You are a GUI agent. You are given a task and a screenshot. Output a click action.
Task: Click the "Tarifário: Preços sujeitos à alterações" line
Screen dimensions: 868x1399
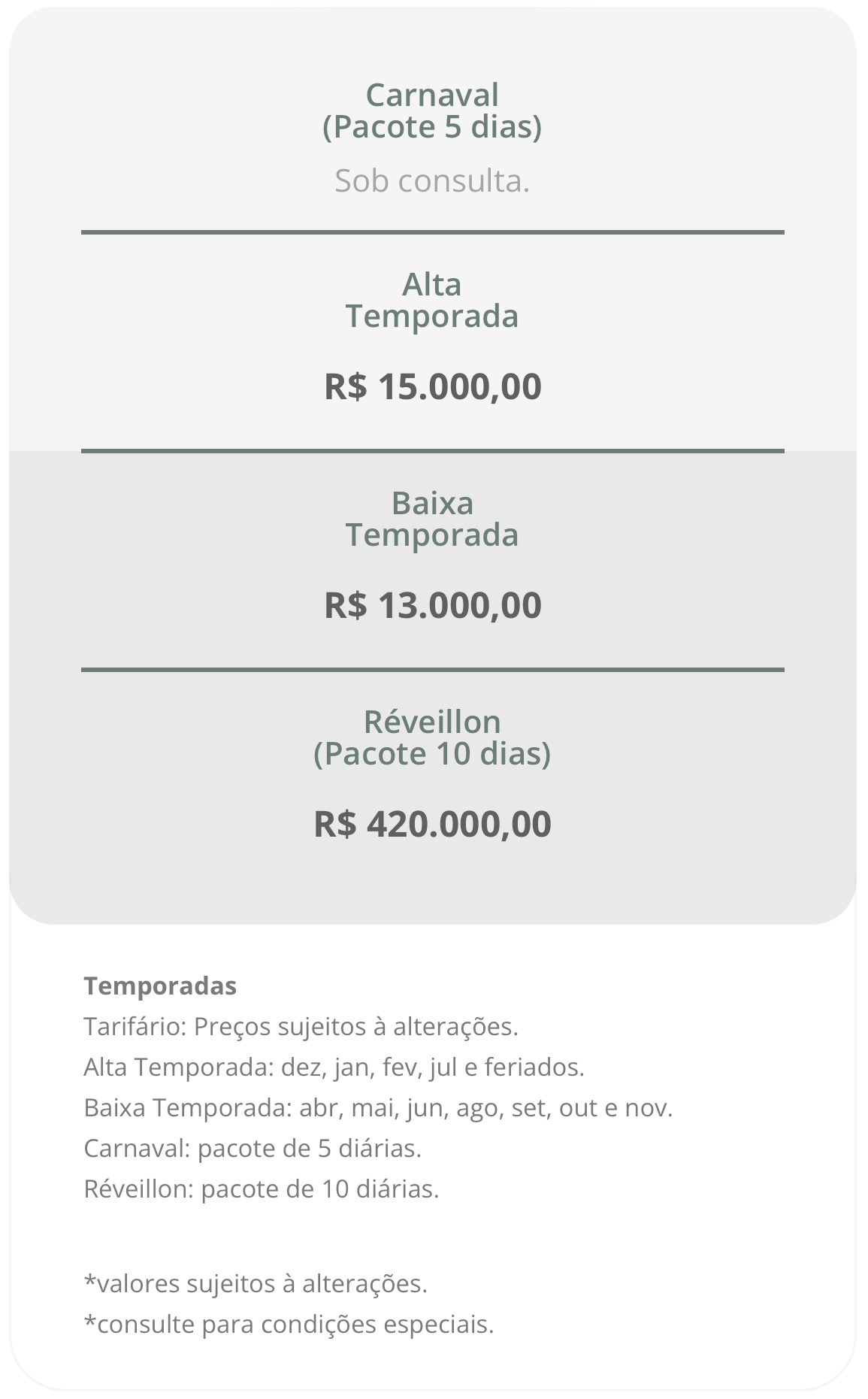pyautogui.click(x=301, y=1026)
